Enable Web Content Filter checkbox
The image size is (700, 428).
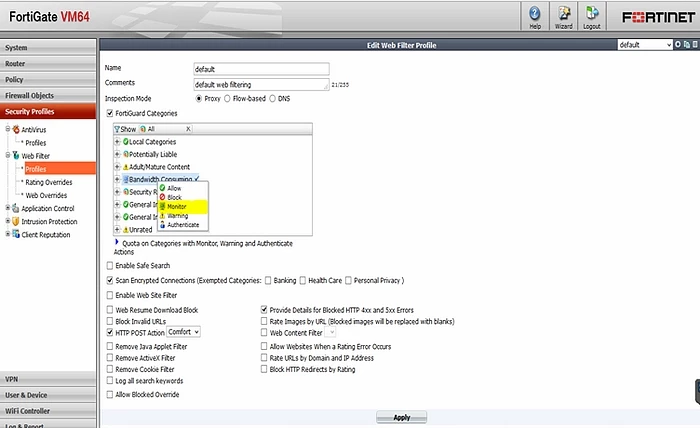[264, 332]
